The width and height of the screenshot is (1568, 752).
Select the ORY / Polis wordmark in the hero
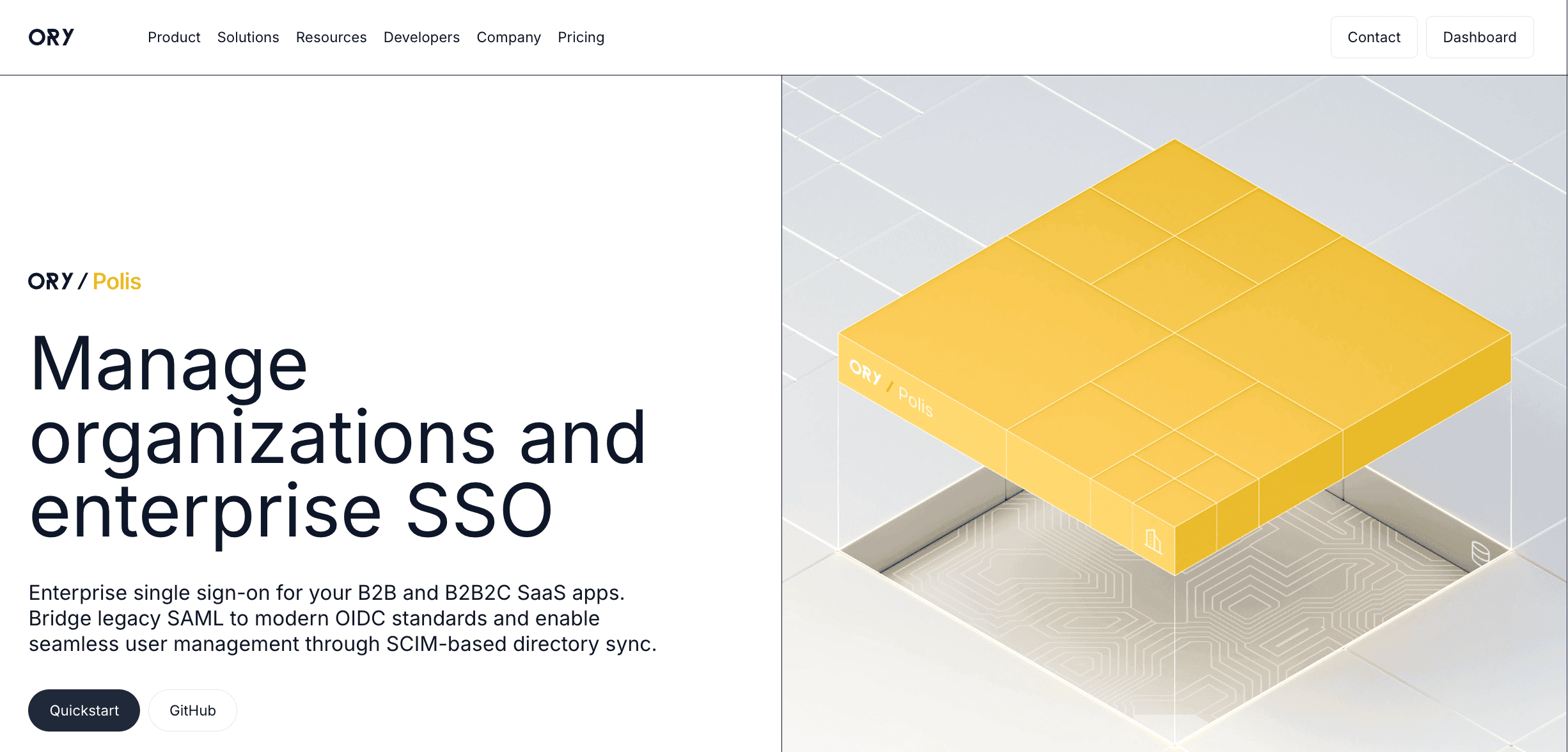click(x=84, y=281)
